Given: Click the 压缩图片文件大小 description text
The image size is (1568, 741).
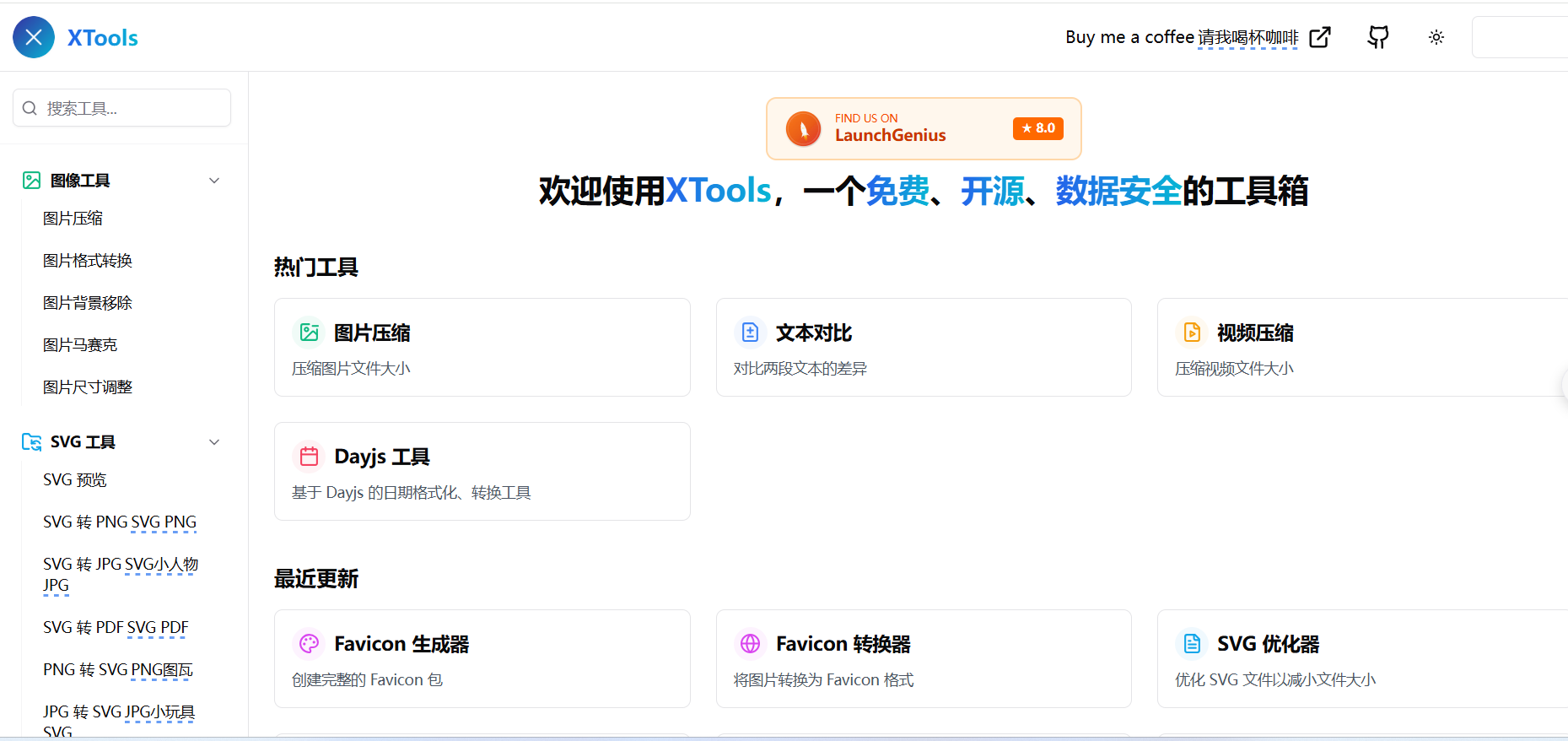Looking at the screenshot, I should (x=351, y=369).
